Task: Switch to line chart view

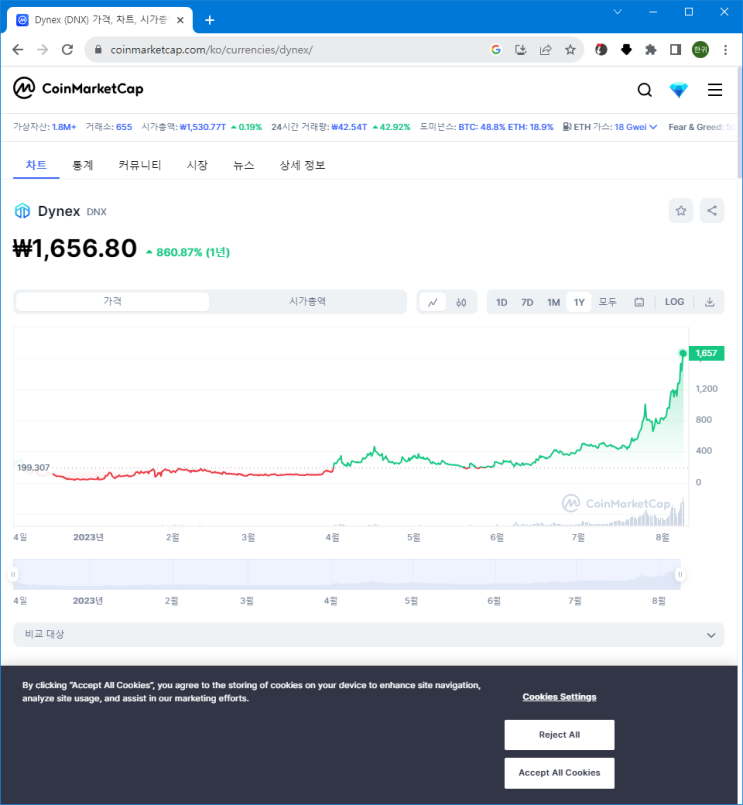Action: point(433,302)
